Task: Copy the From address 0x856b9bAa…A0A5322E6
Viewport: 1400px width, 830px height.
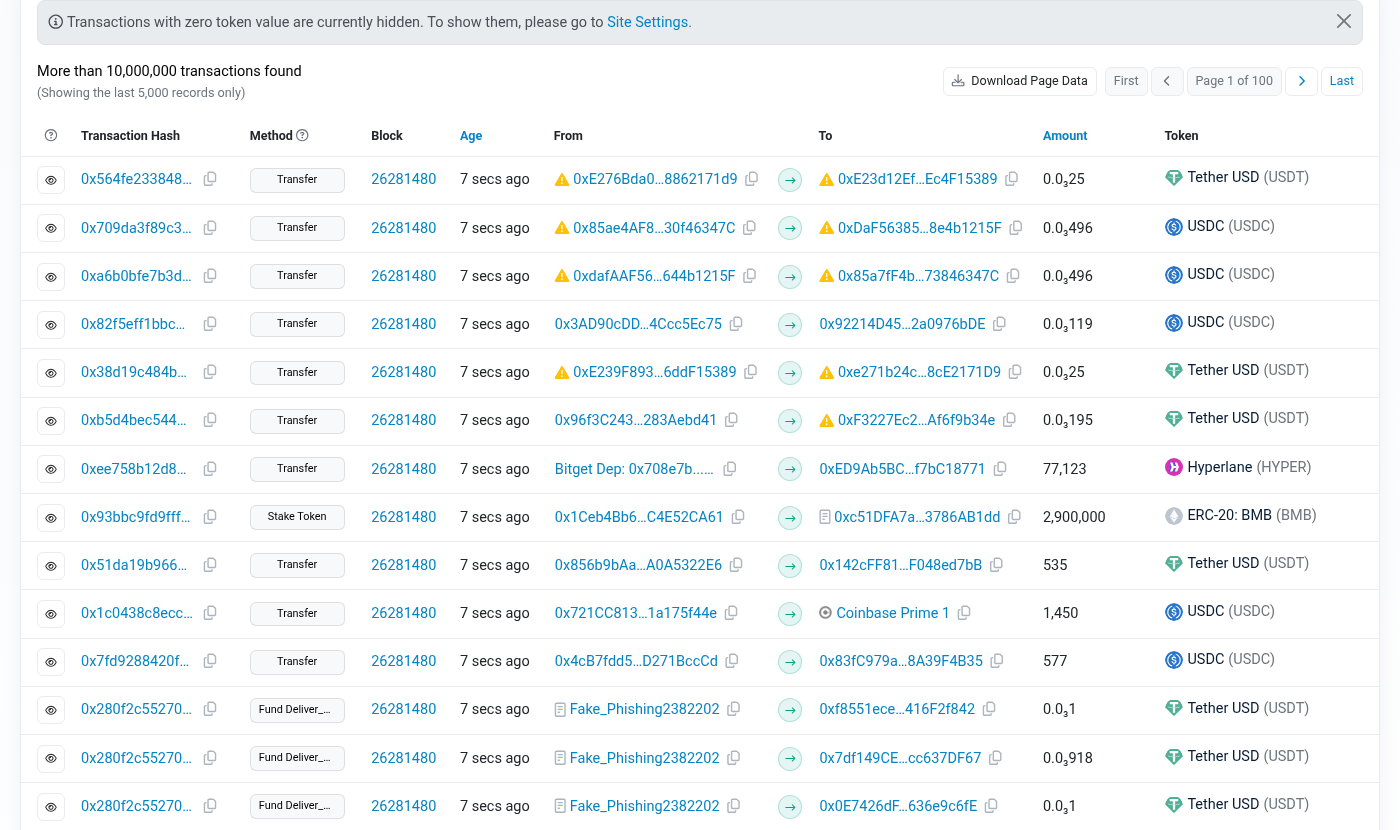Action: point(736,565)
